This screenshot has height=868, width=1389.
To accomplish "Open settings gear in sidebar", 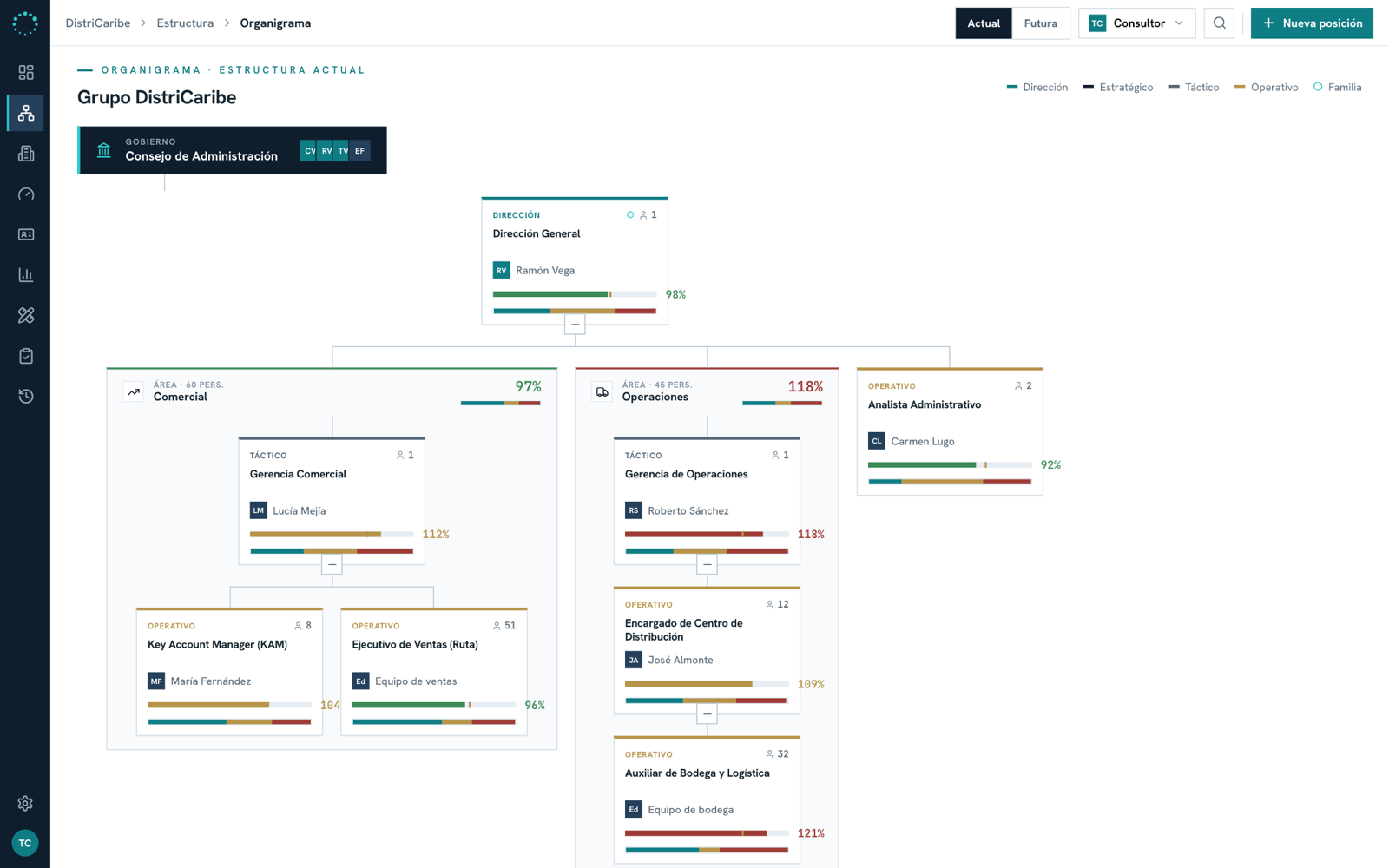I will pyautogui.click(x=25, y=803).
